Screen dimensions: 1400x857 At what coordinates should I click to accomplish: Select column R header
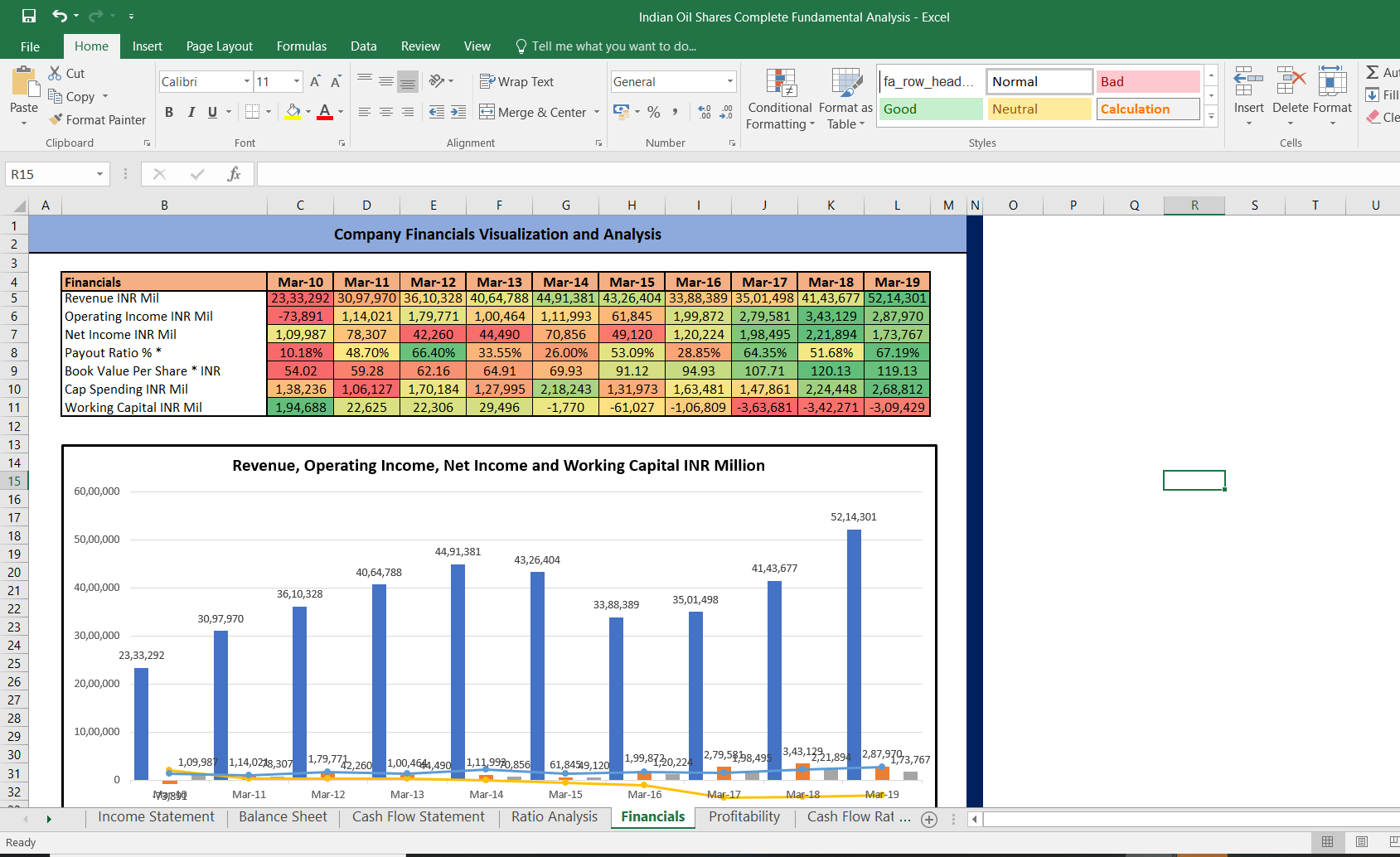(1194, 205)
